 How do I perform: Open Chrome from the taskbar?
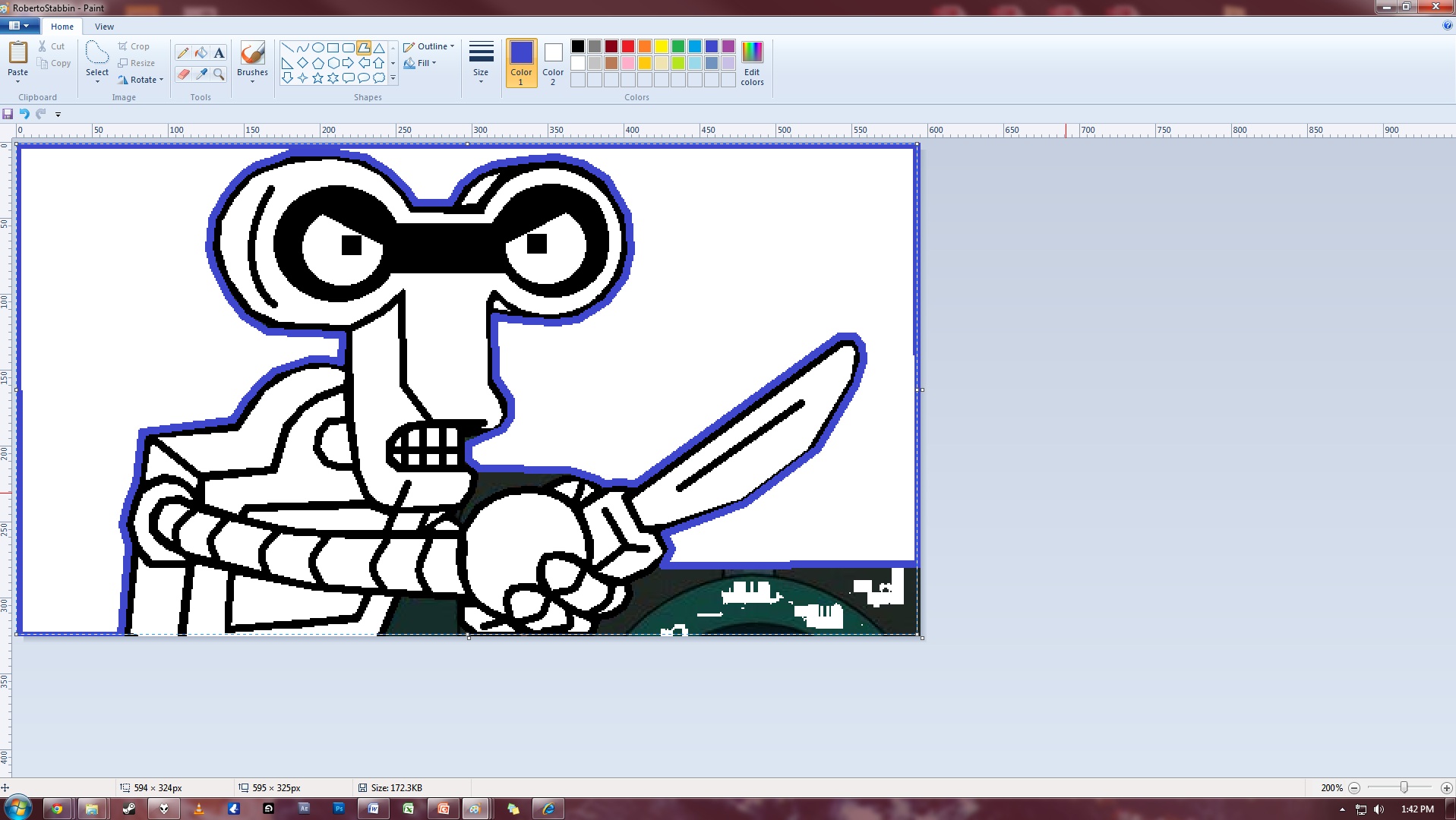click(x=57, y=809)
